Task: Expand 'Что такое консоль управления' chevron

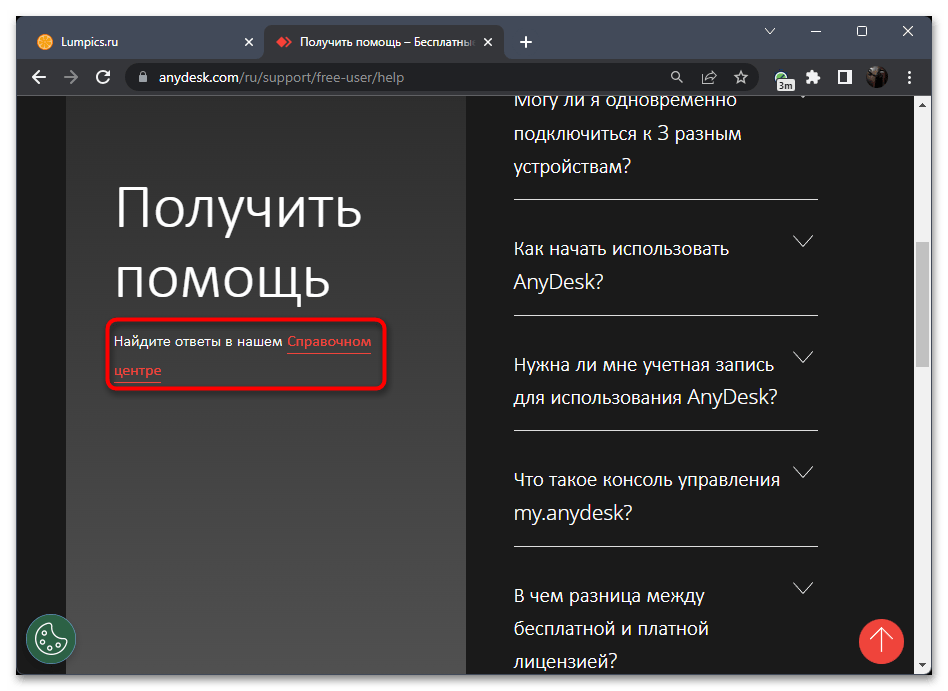Action: point(803,472)
